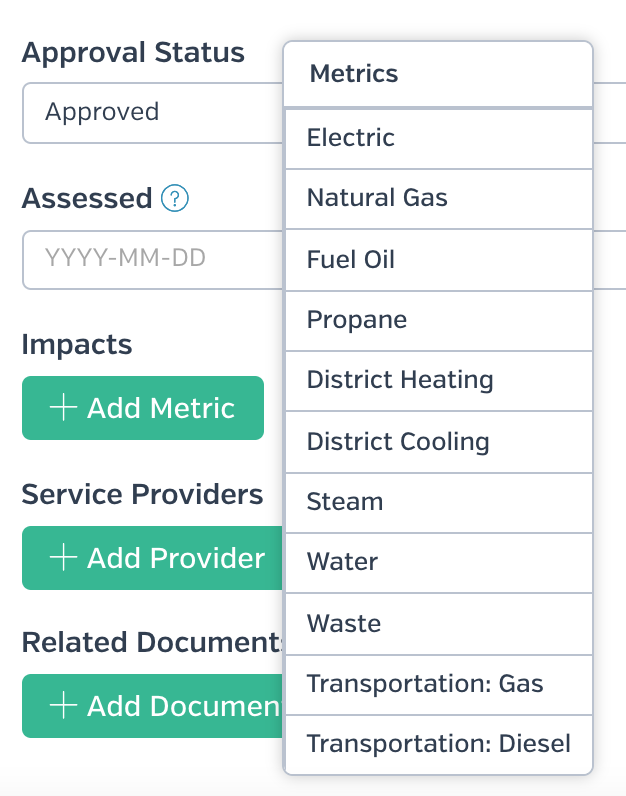Click the plus icon on Add Provider

pos(63,557)
